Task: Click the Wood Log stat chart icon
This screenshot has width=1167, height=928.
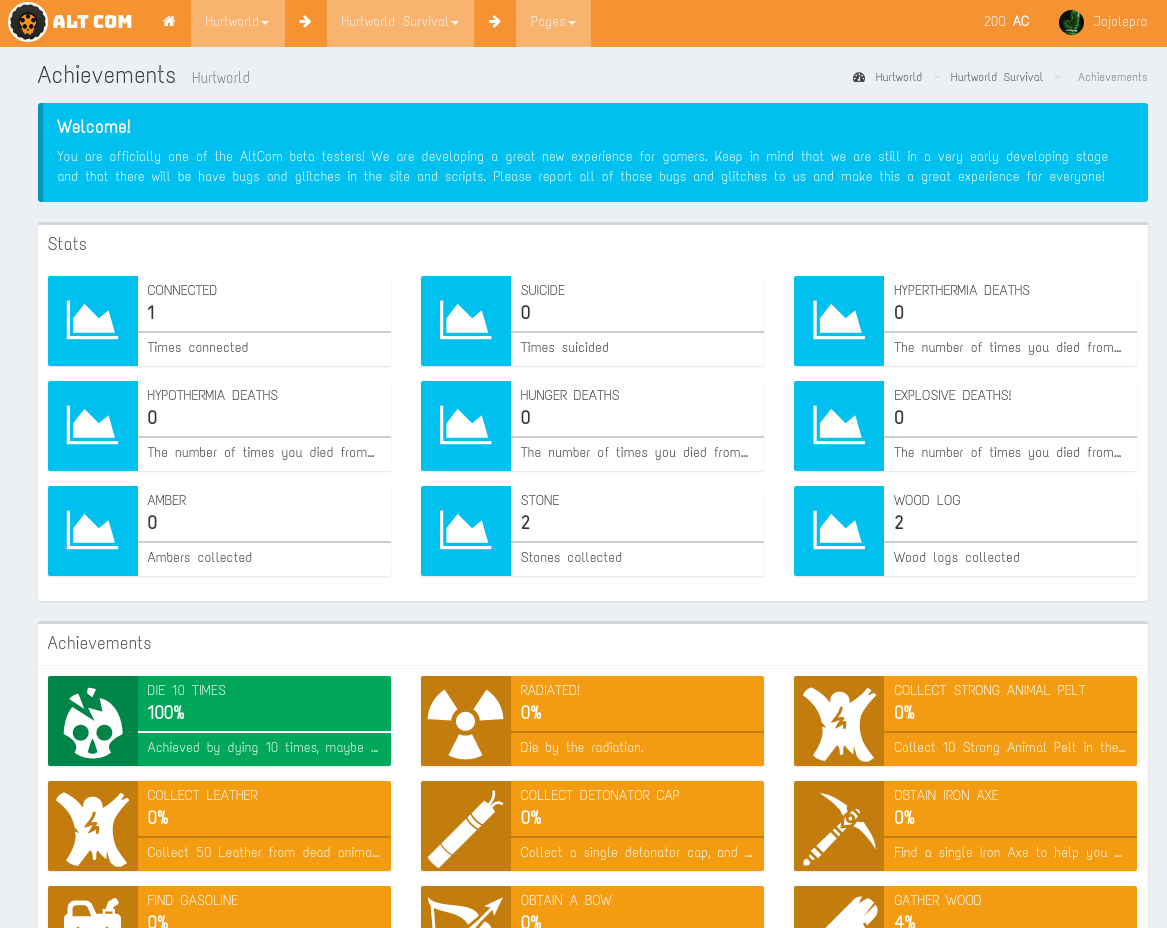Action: pyautogui.click(x=838, y=531)
